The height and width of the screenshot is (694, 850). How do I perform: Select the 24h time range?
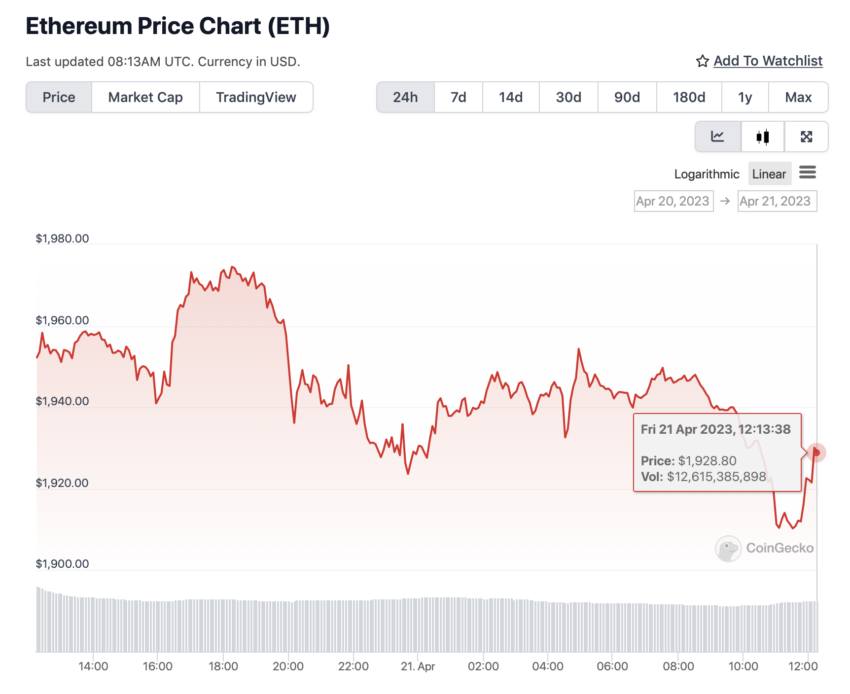tap(405, 98)
